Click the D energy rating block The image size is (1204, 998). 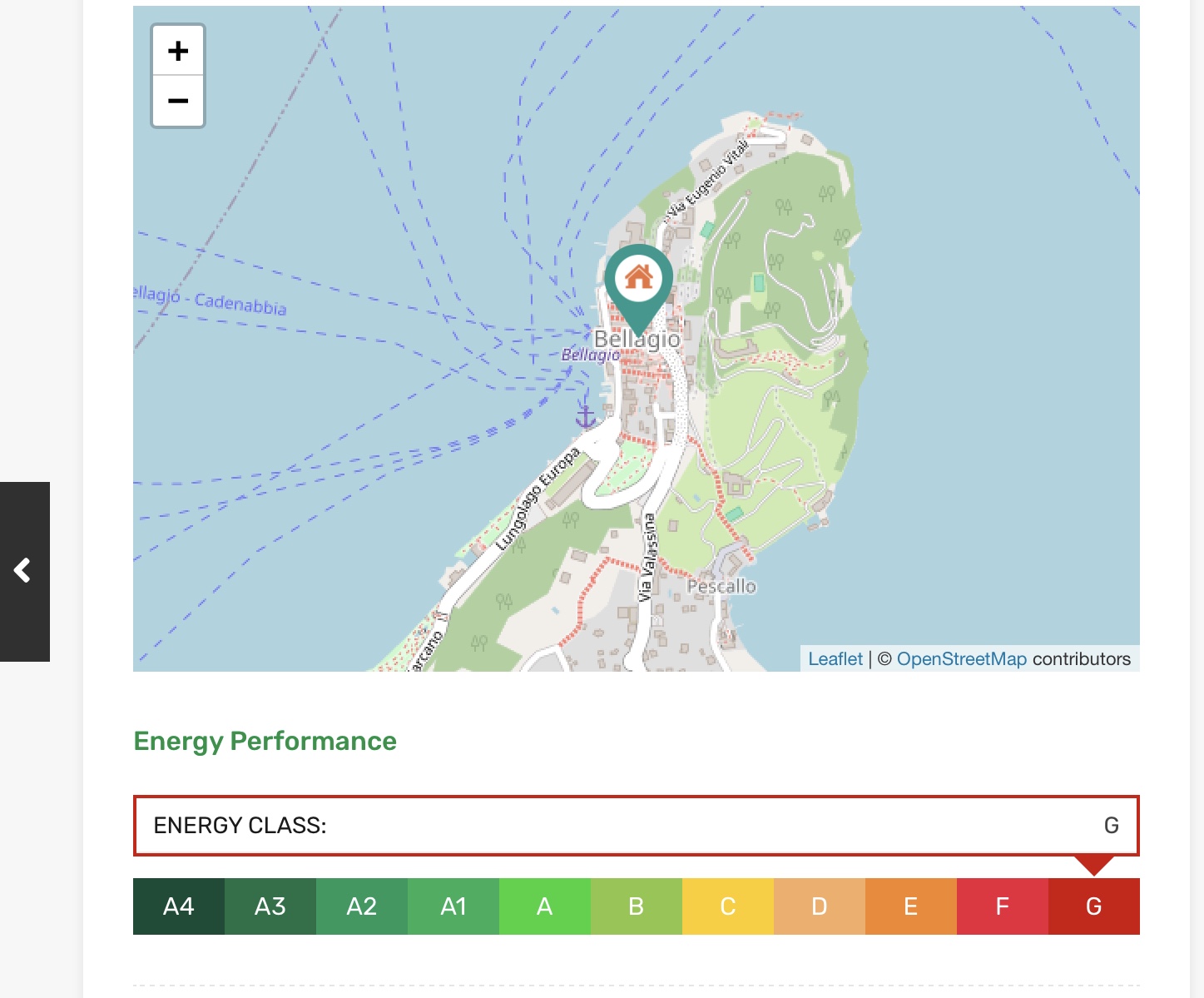(x=820, y=906)
